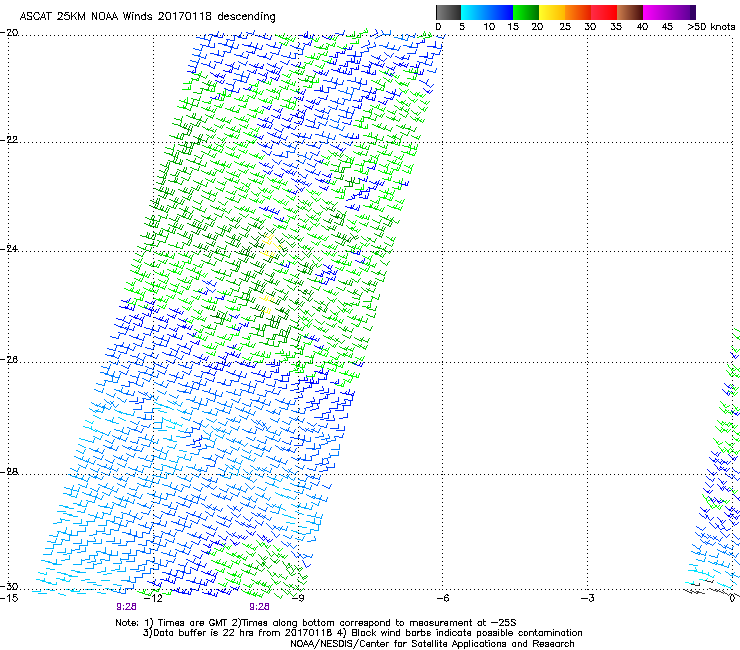The width and height of the screenshot is (740, 650).
Task: Pick the brown 35-40 knots legend segment
Action: (630, 12)
